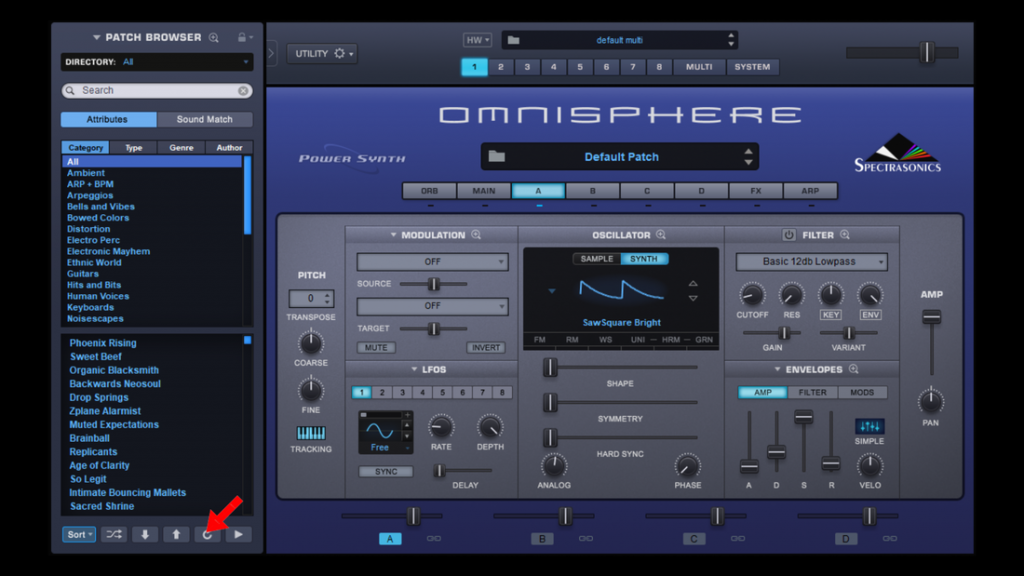The image size is (1024, 576).
Task: Toggle the modulation Invert button
Action: point(486,347)
